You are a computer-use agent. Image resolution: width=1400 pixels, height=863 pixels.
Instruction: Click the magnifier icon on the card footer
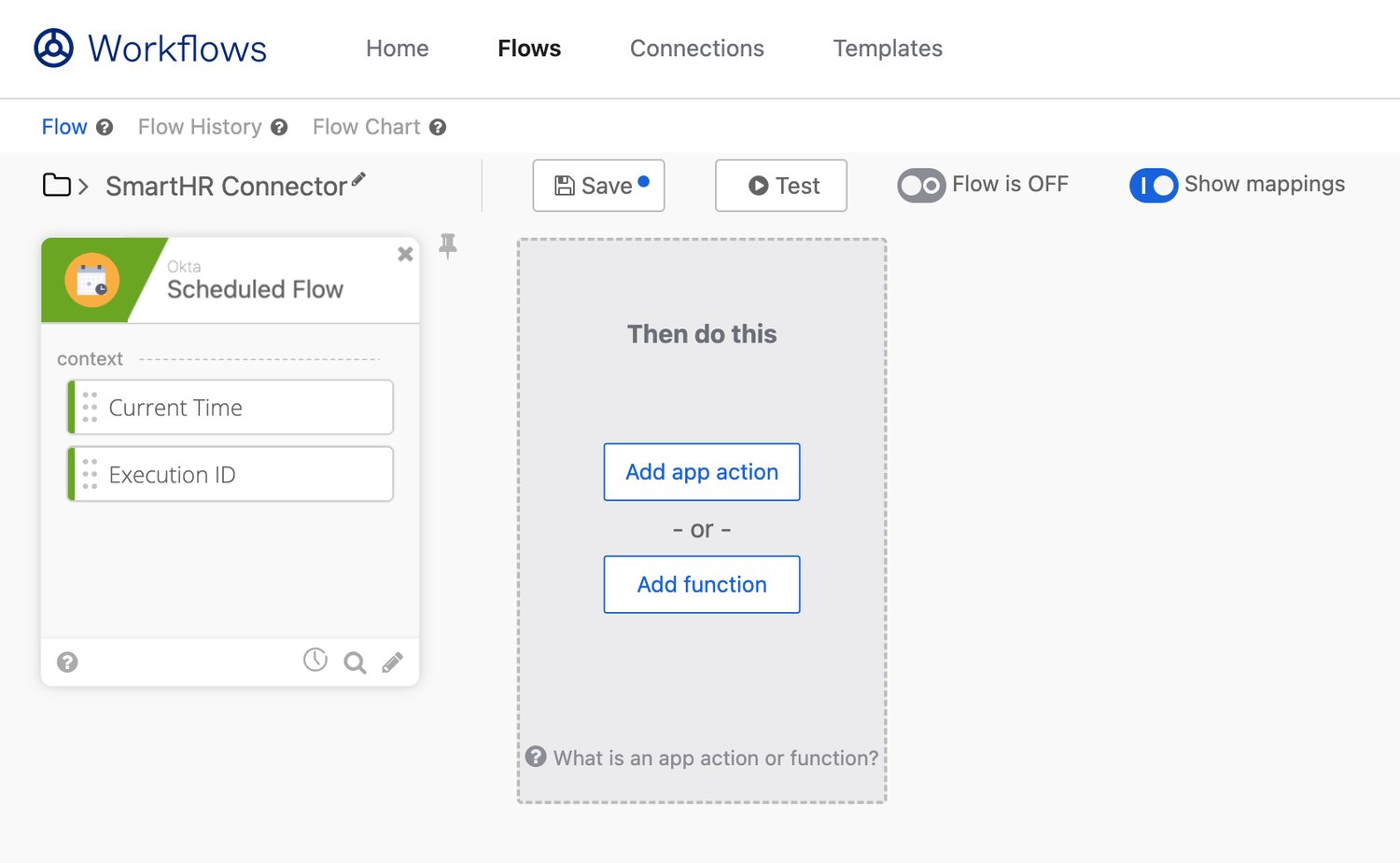point(354,662)
